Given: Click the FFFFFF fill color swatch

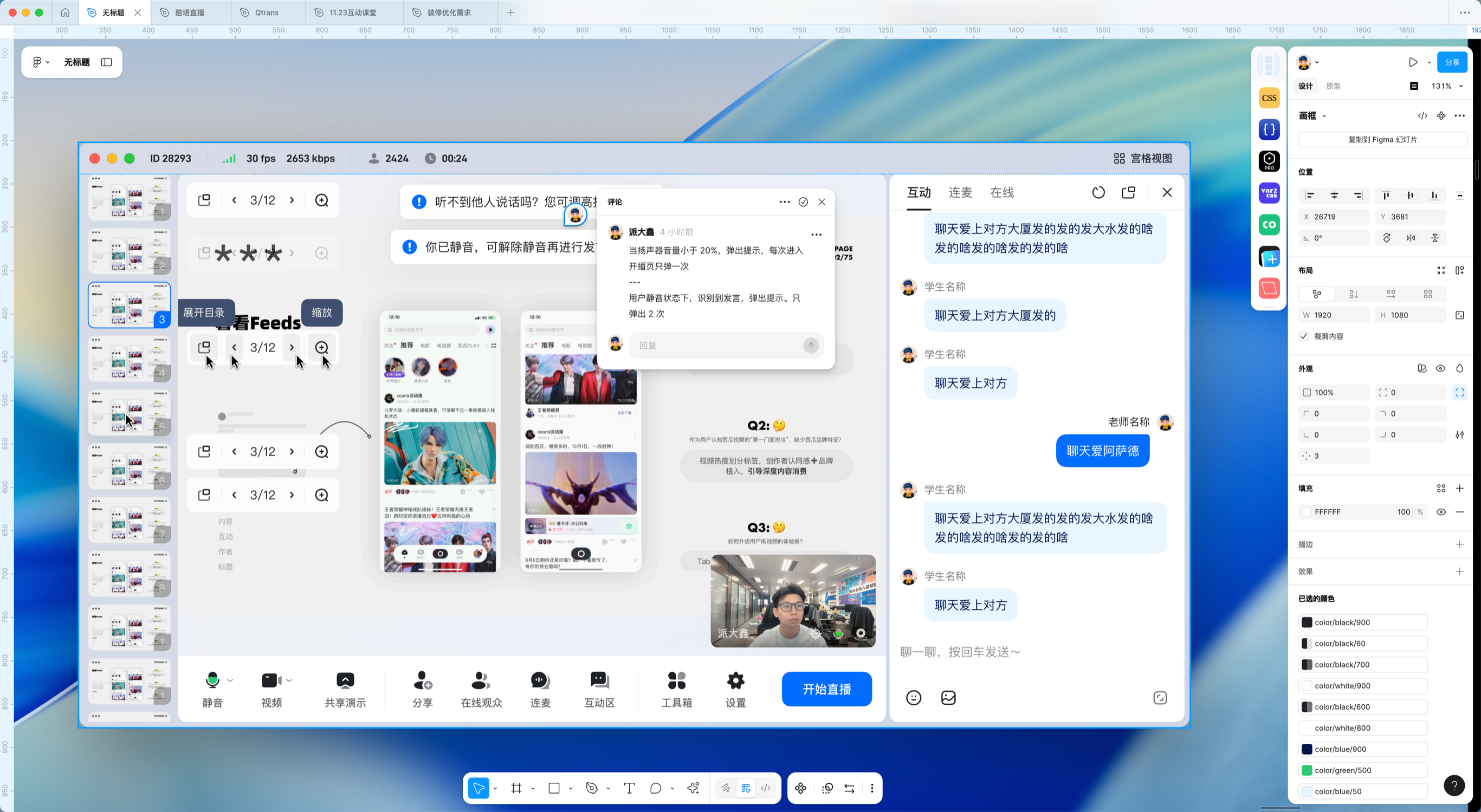Looking at the screenshot, I should click(x=1306, y=512).
